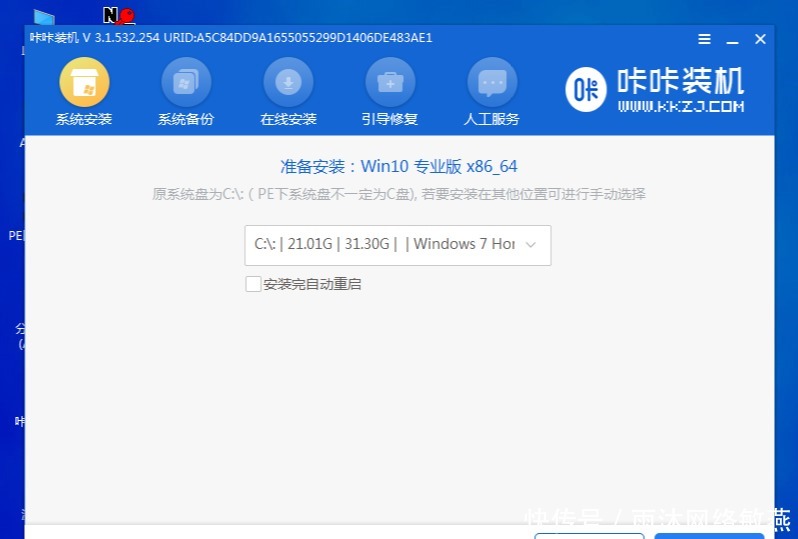Image resolution: width=798 pixels, height=539 pixels.
Task: Close the 咔咔装机 window
Action: point(760,39)
